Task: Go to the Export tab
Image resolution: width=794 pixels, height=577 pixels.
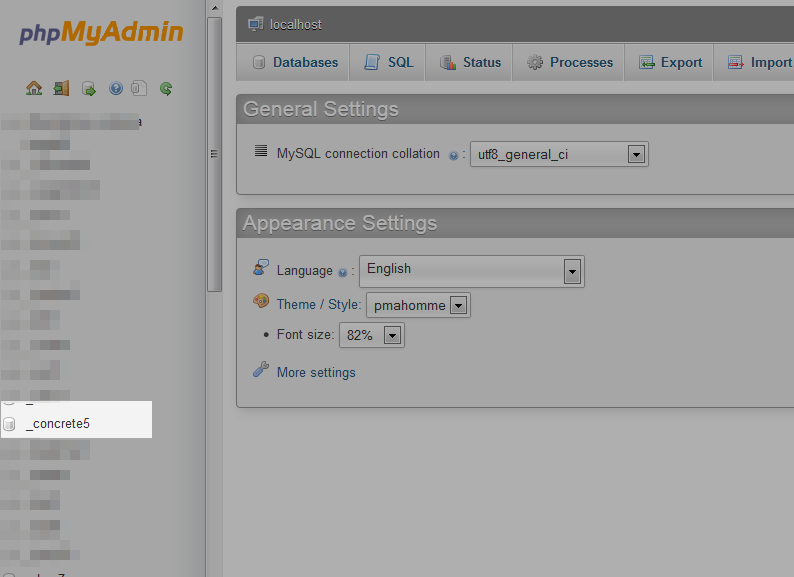Action: coord(670,62)
